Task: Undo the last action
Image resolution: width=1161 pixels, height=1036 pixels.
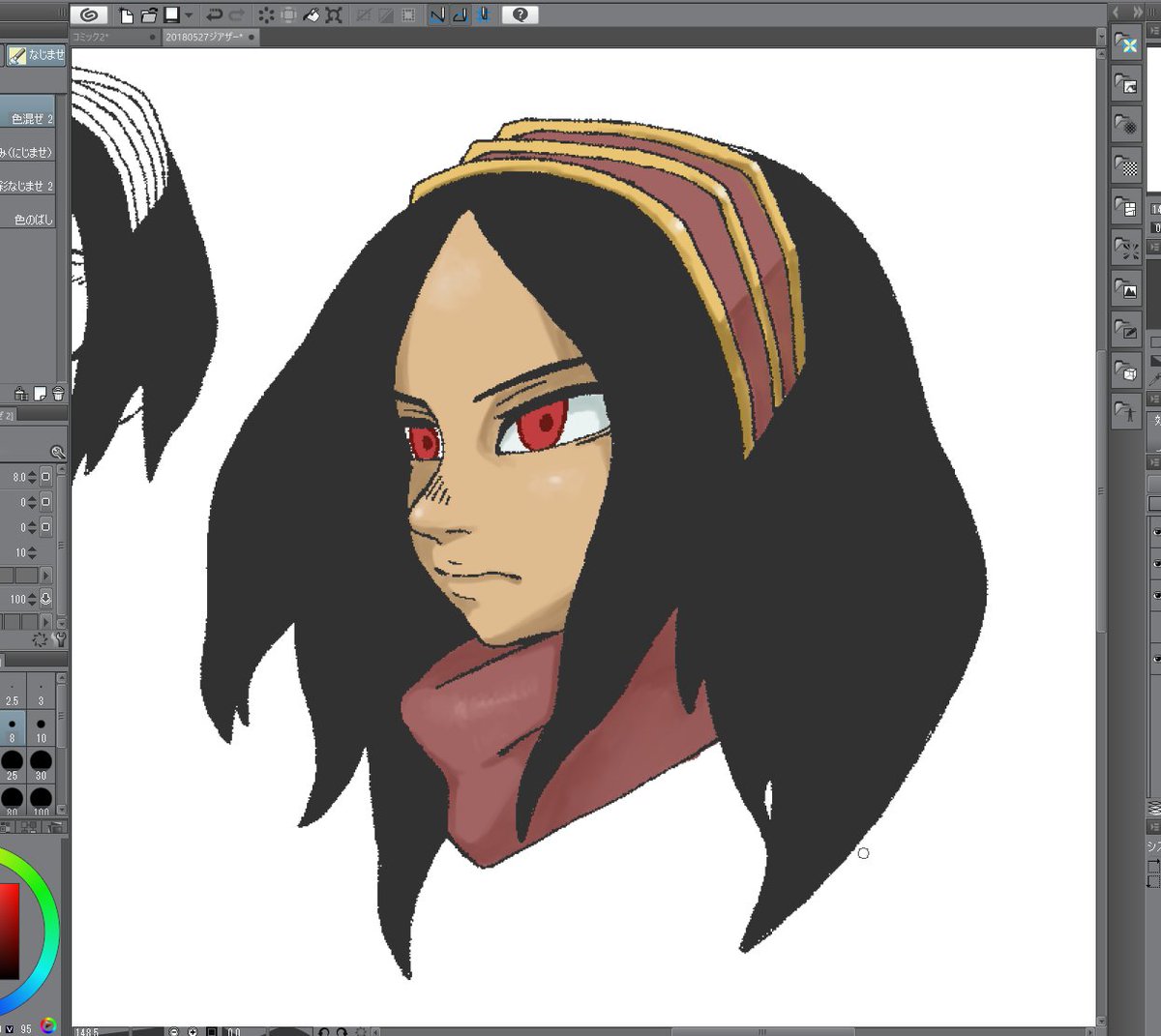Action: coord(213,15)
